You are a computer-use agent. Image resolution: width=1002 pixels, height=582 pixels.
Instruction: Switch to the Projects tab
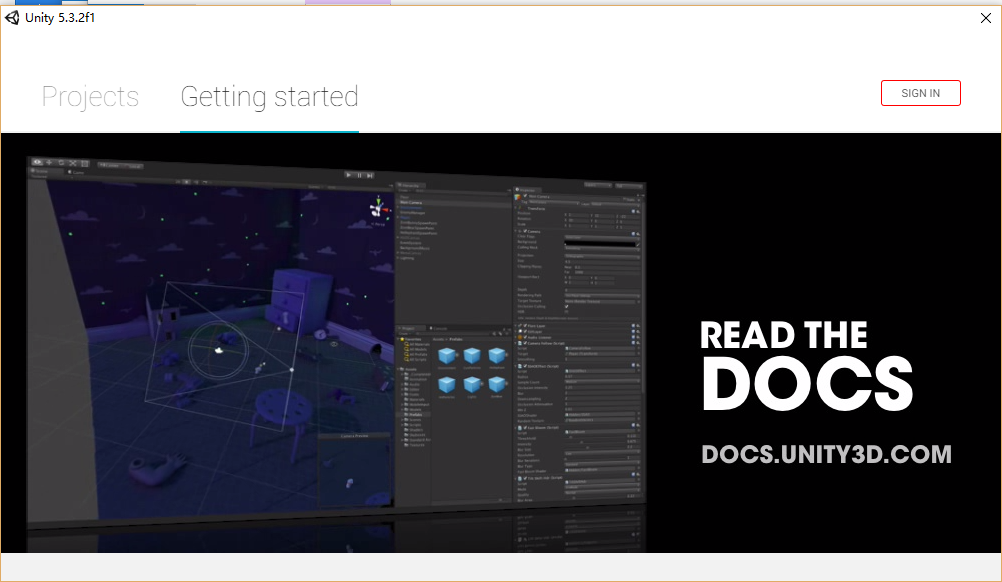[x=90, y=97]
